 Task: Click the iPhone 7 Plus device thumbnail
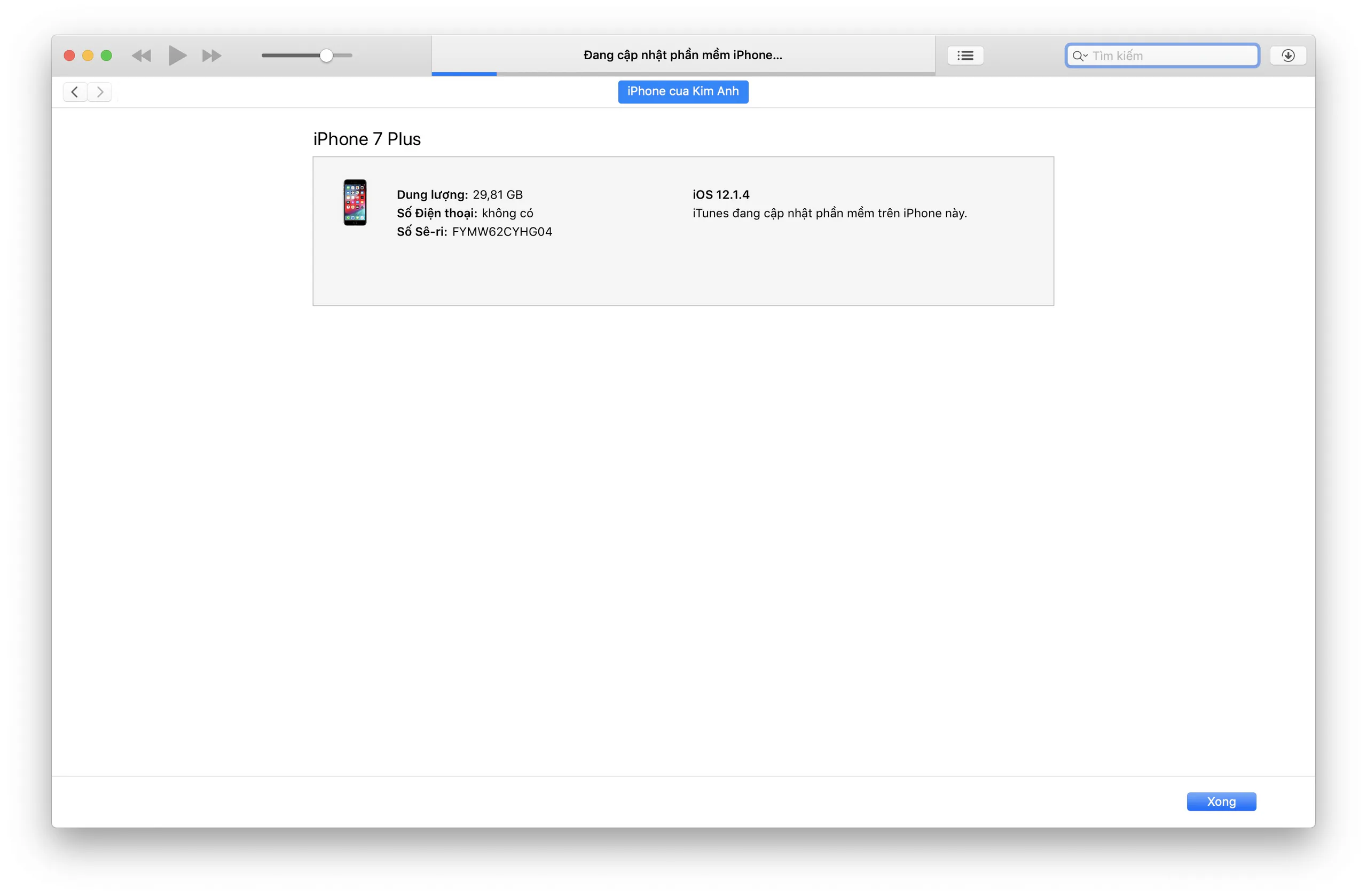[x=355, y=202]
